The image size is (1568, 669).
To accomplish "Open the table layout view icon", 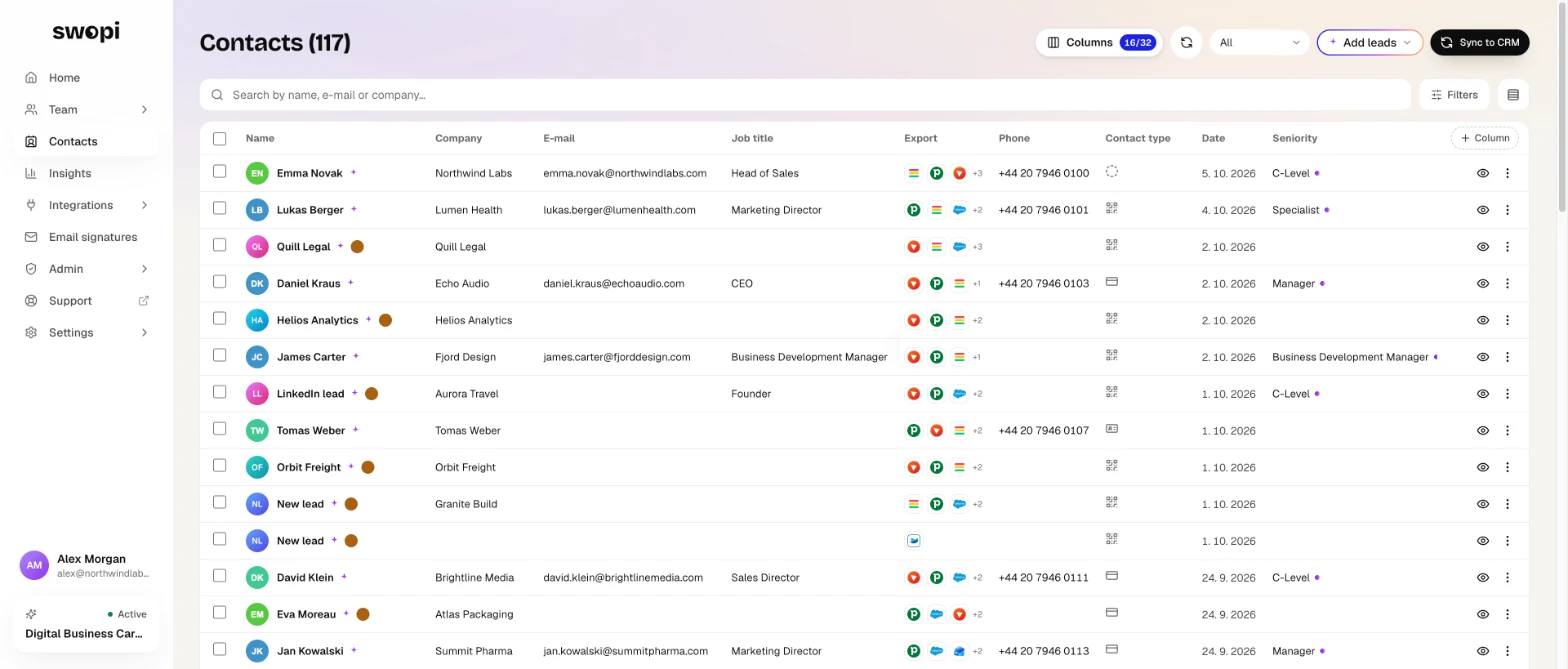I will (x=1513, y=95).
